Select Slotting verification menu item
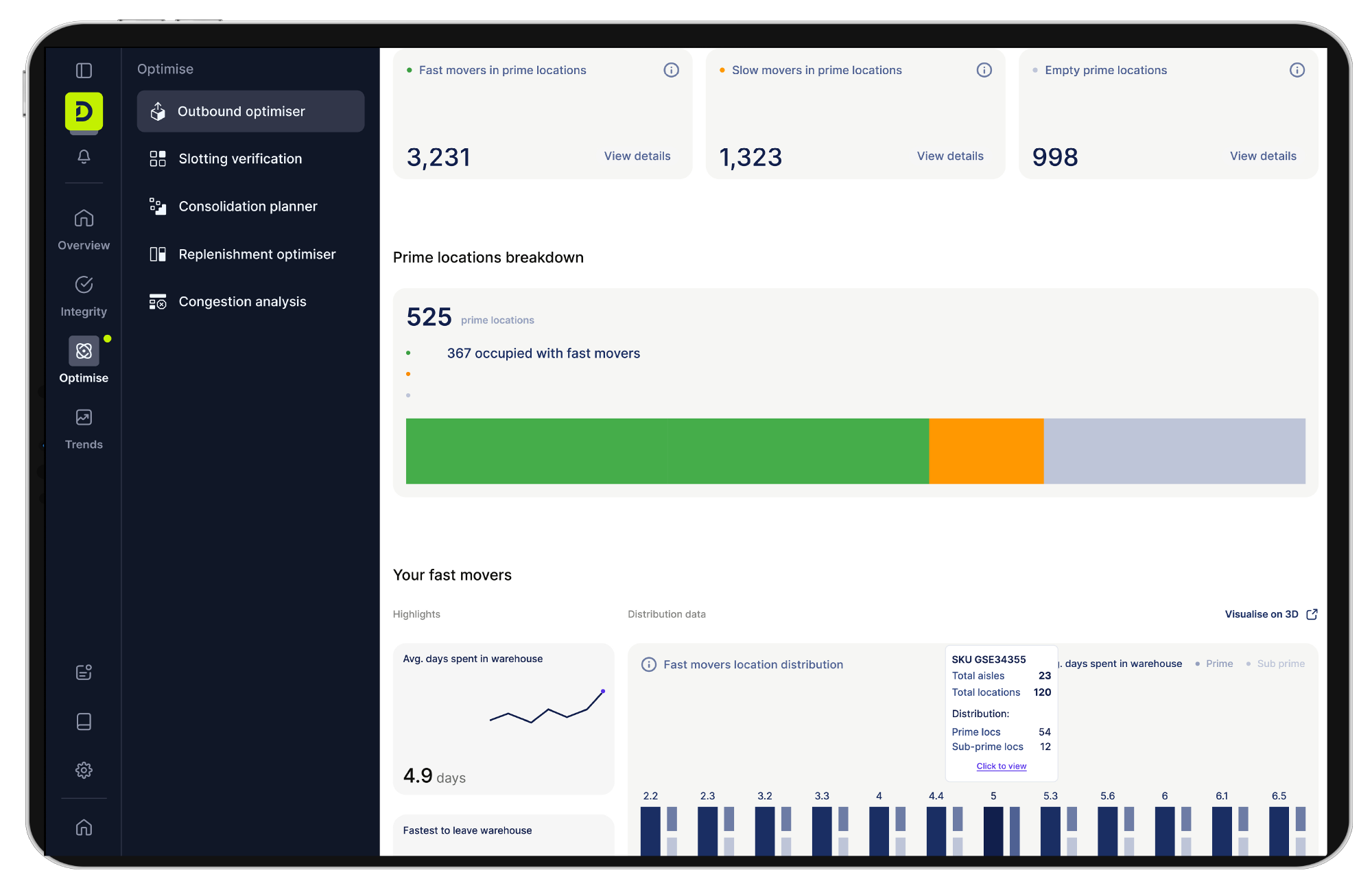The image size is (1372, 890). point(239,159)
